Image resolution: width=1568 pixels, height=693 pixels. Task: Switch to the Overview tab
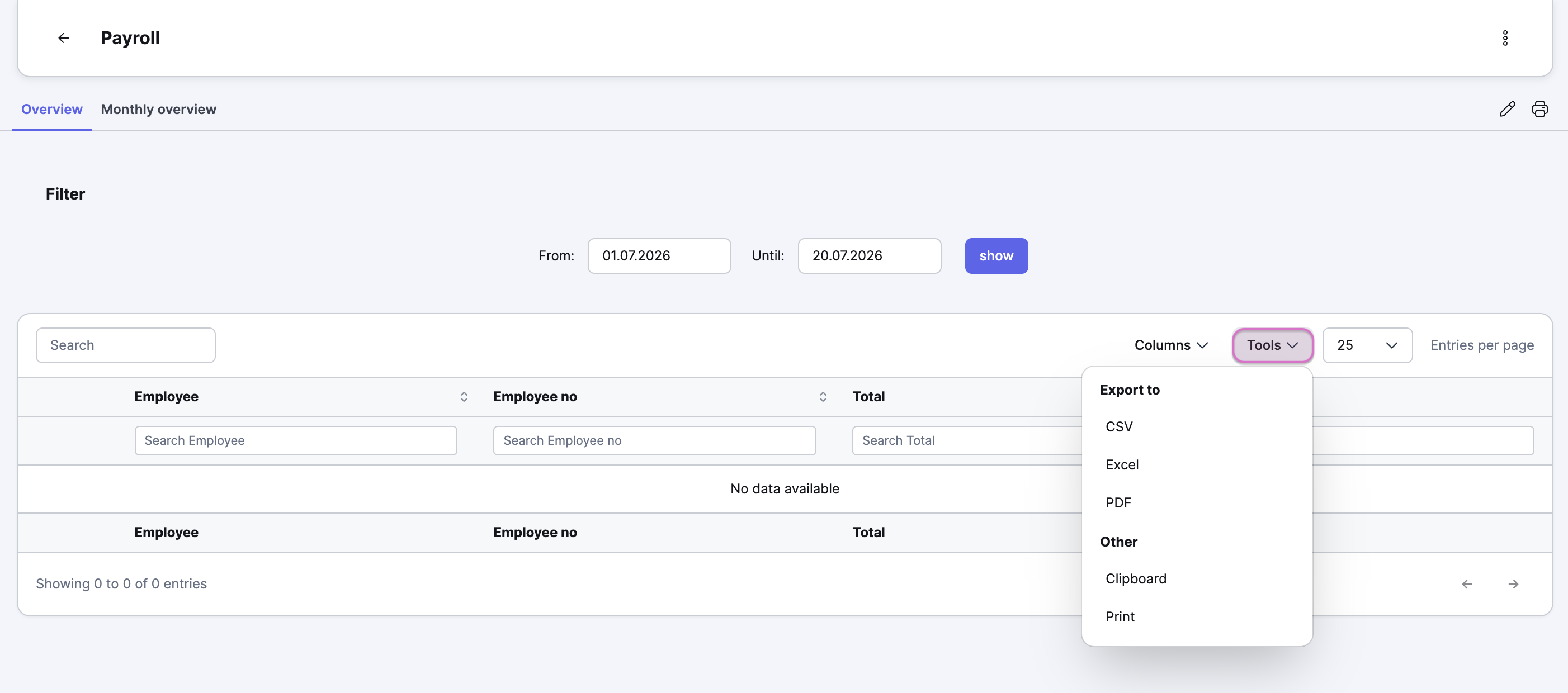pos(52,109)
